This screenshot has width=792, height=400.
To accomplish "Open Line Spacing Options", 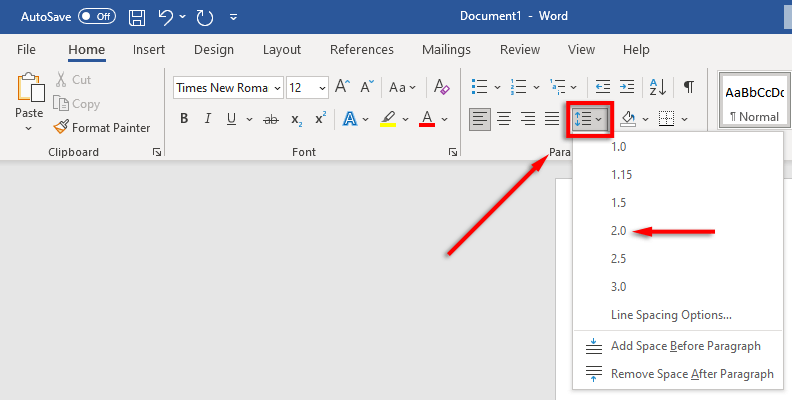I will [x=671, y=315].
